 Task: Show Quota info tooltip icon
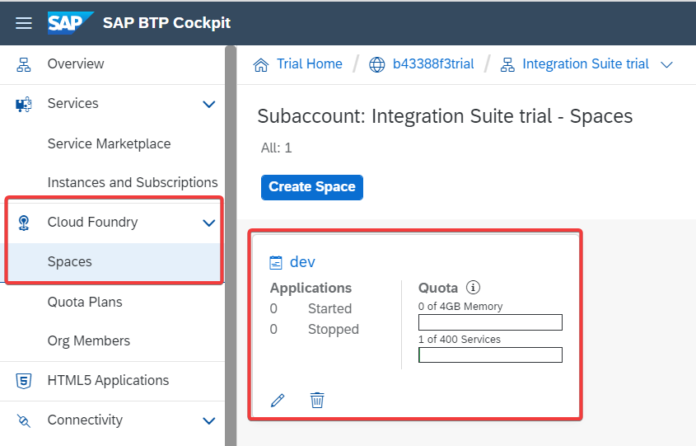pos(473,287)
